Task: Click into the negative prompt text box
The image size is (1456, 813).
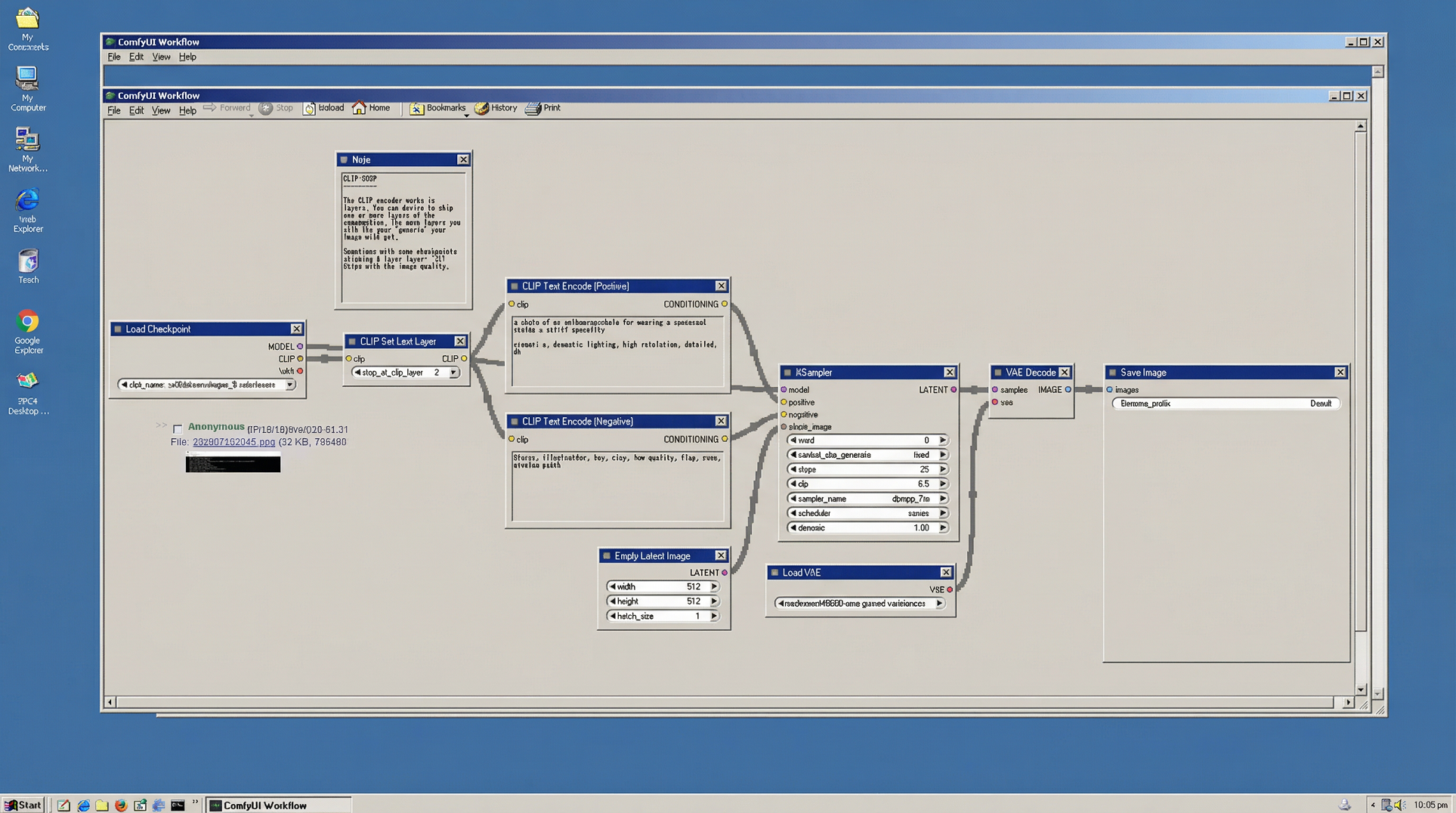Action: point(617,486)
